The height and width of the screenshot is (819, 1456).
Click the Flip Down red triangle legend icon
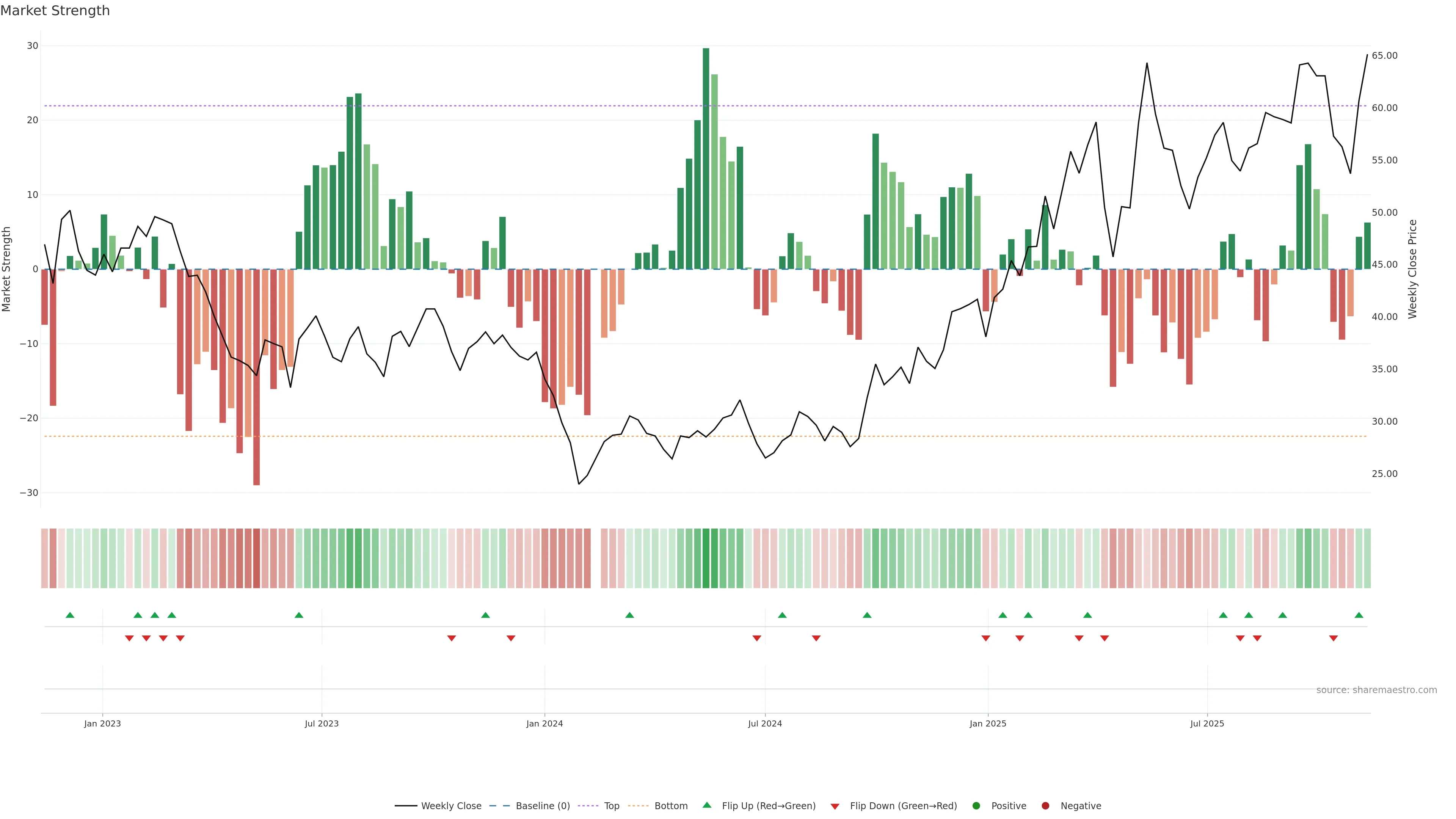click(x=835, y=806)
